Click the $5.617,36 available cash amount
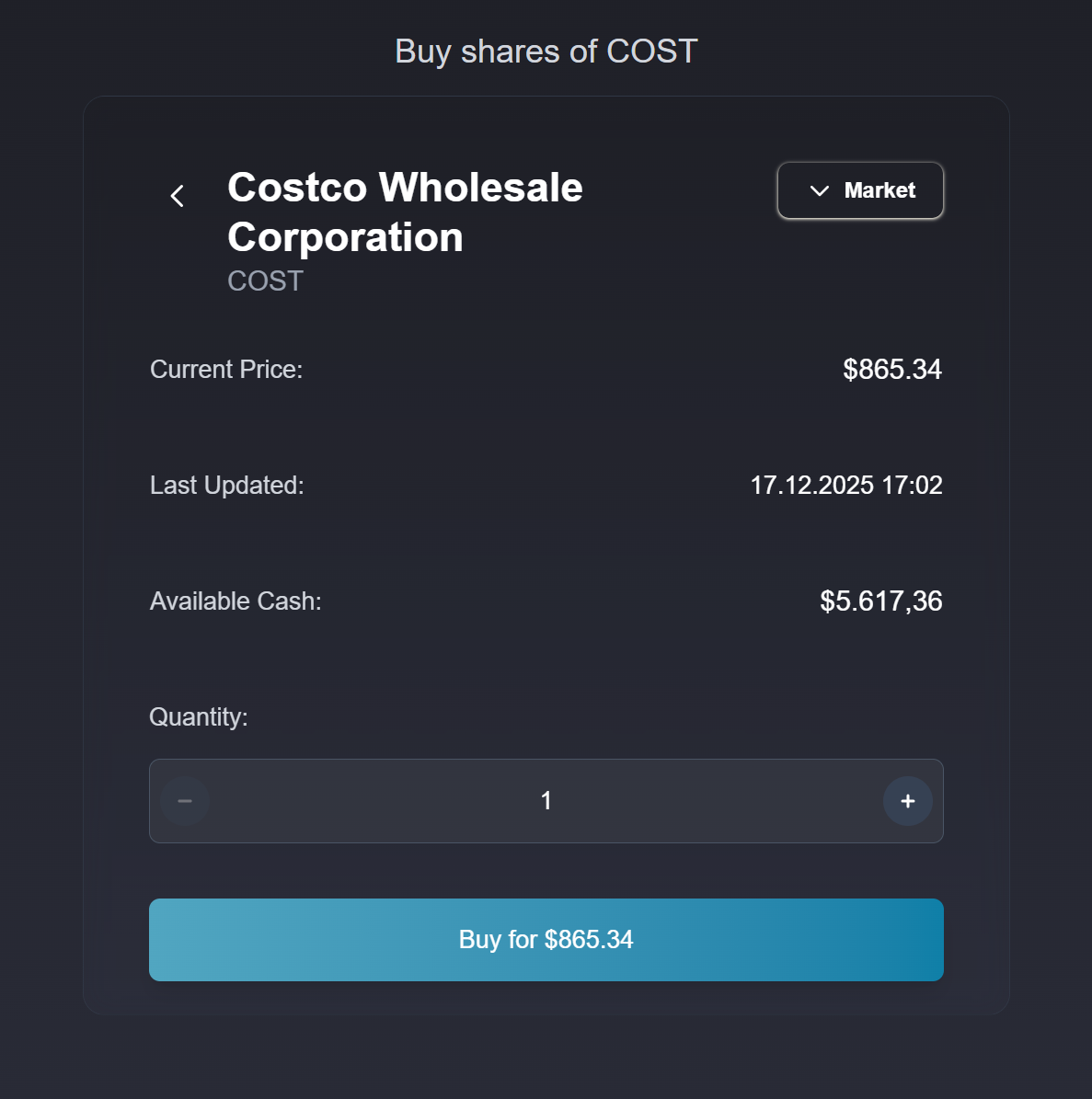 click(881, 601)
